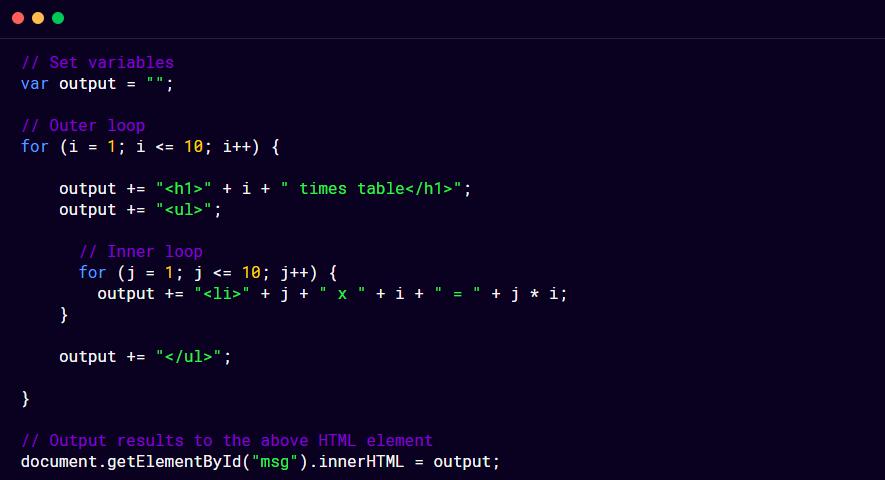The image size is (885, 480).
Task: Click the yellow minimize window dot
Action: [x=38, y=18]
